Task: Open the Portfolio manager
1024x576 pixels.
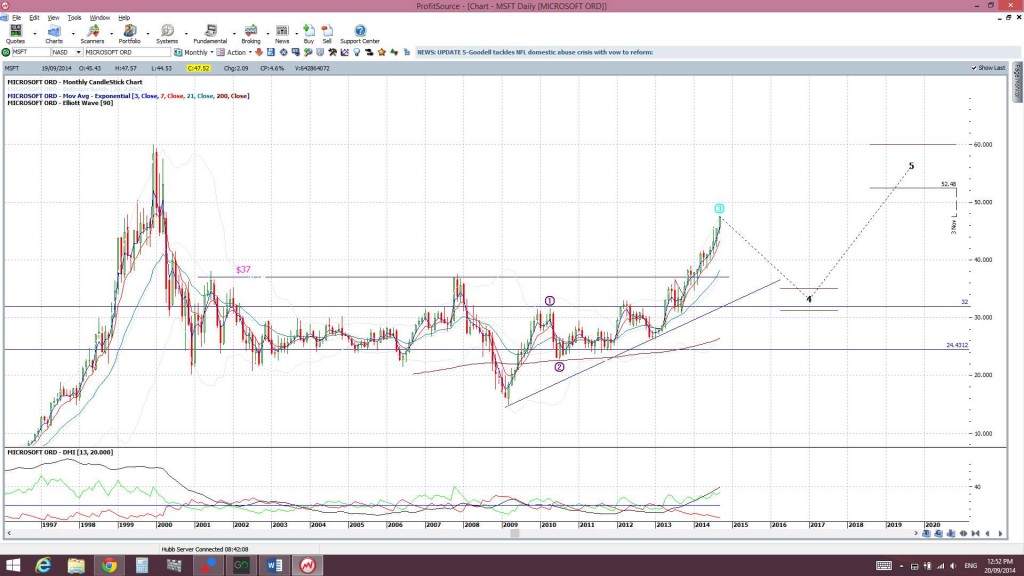Action: 129,34
